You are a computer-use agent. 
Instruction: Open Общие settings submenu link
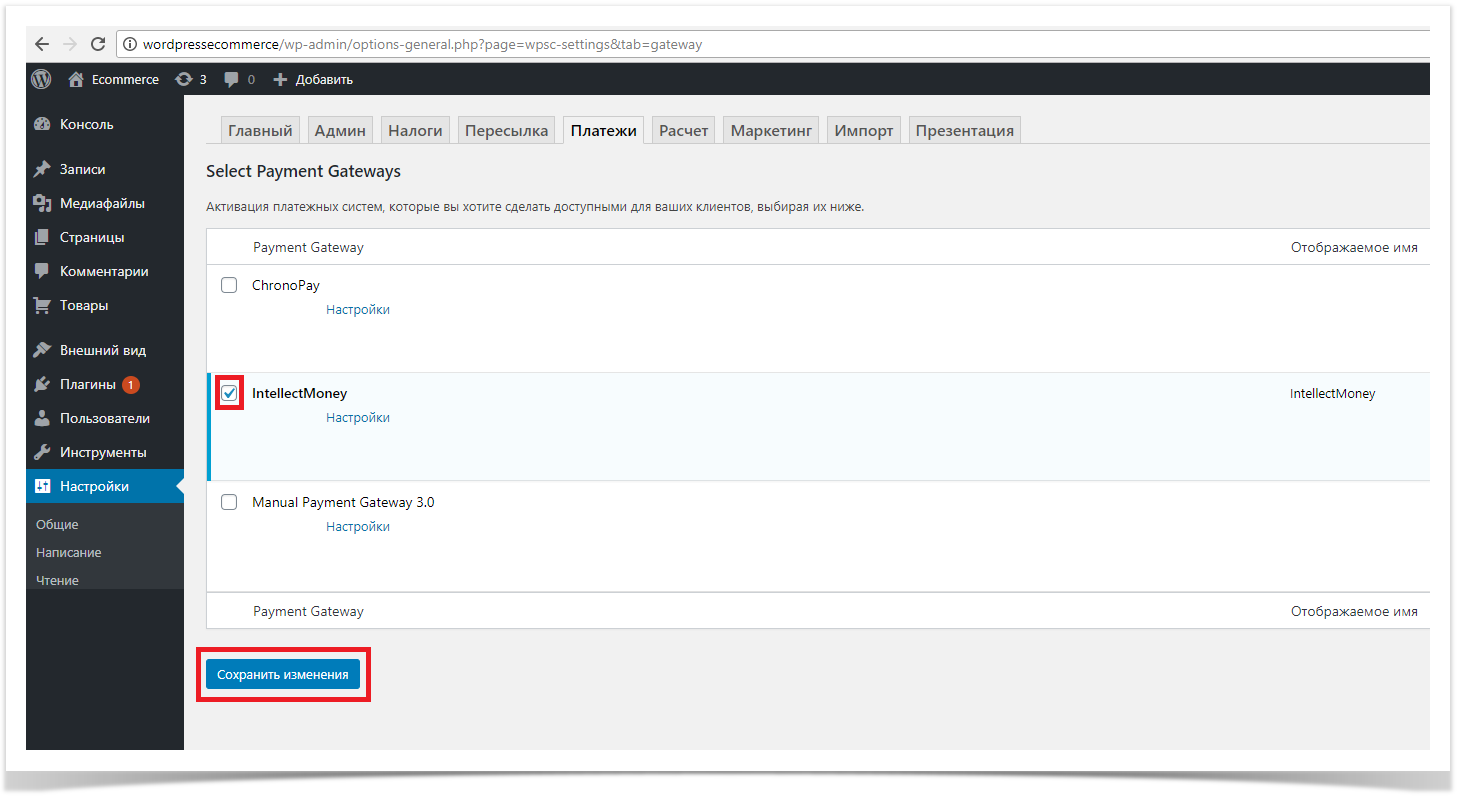click(57, 525)
